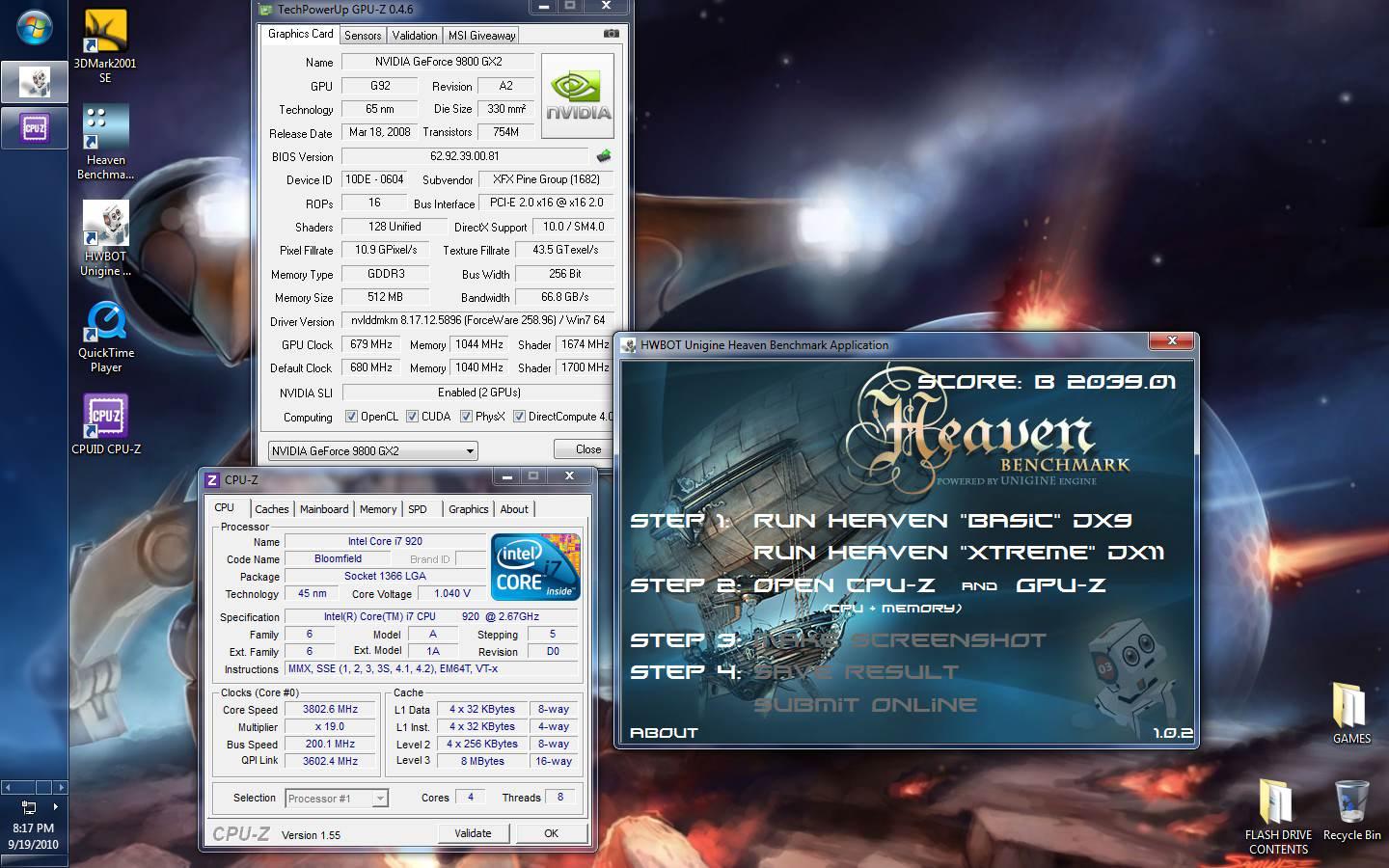
Task: Click the Intel Core i7 logo in CPU-Z
Action: click(x=535, y=567)
